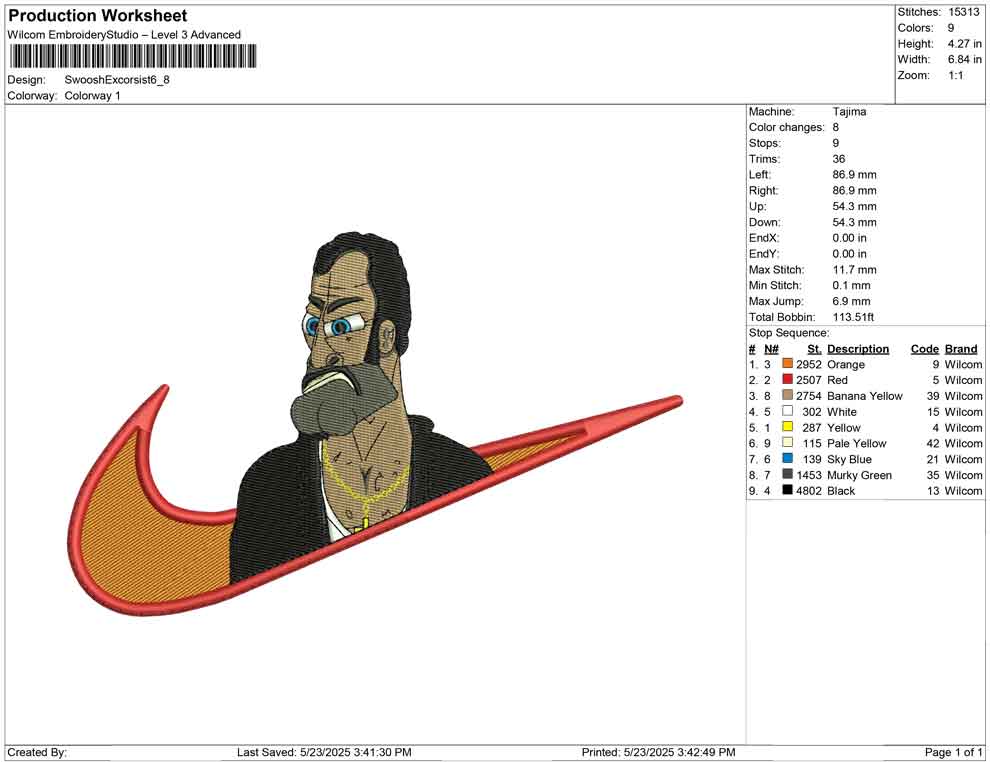Click the barcode under the worksheet title
Viewport: 990px width, 762px height.
(132, 56)
